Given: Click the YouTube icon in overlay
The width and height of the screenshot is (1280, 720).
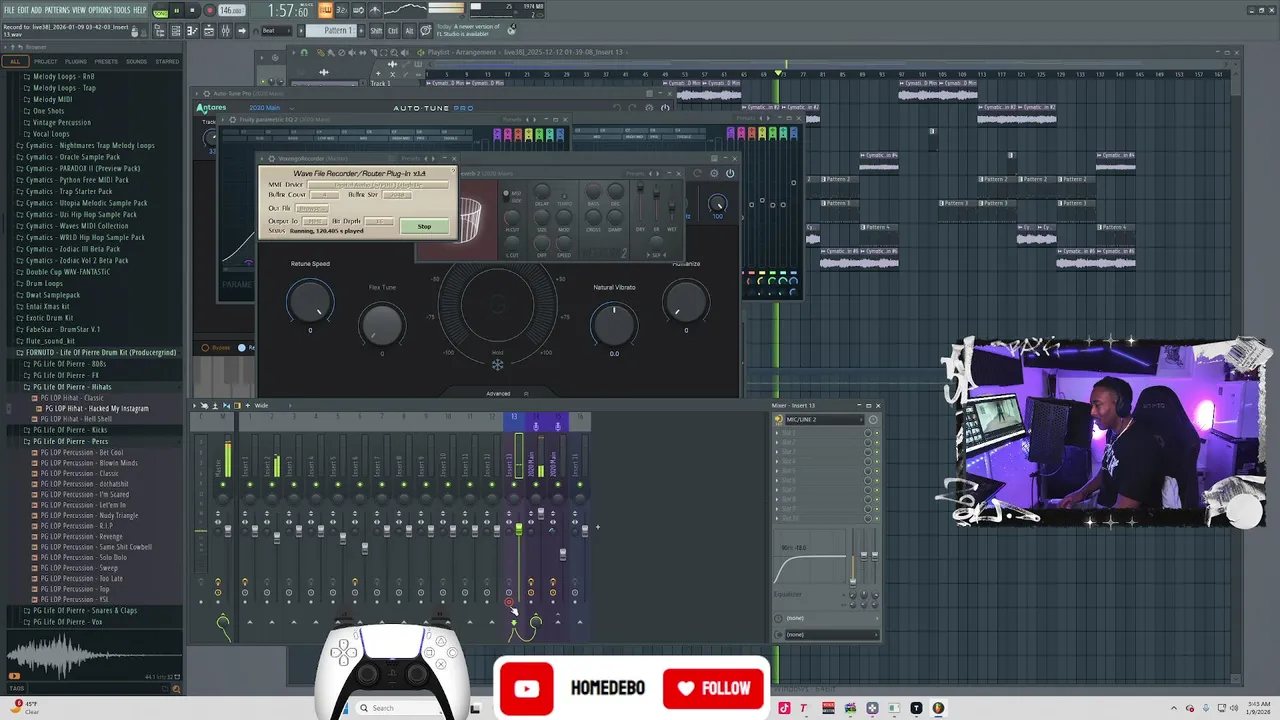Looking at the screenshot, I should click(x=526, y=688).
